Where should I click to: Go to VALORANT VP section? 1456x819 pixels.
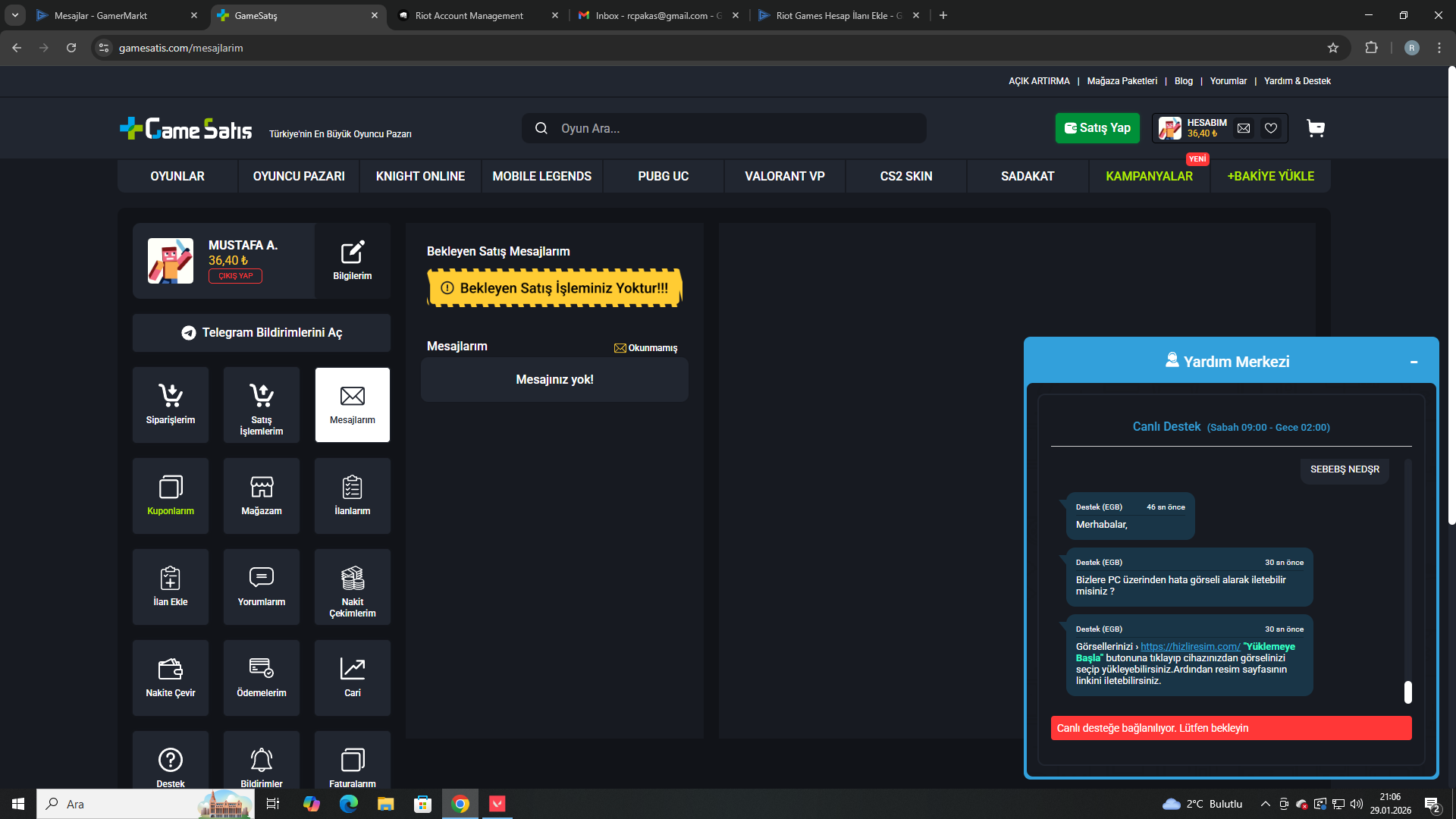785,176
